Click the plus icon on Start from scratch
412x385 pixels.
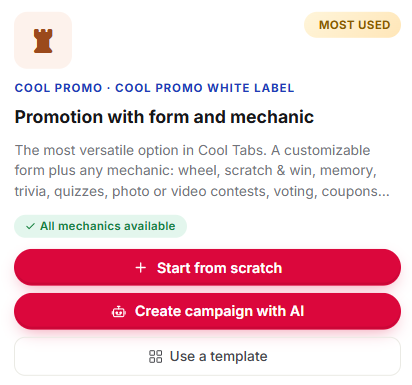[141, 267]
